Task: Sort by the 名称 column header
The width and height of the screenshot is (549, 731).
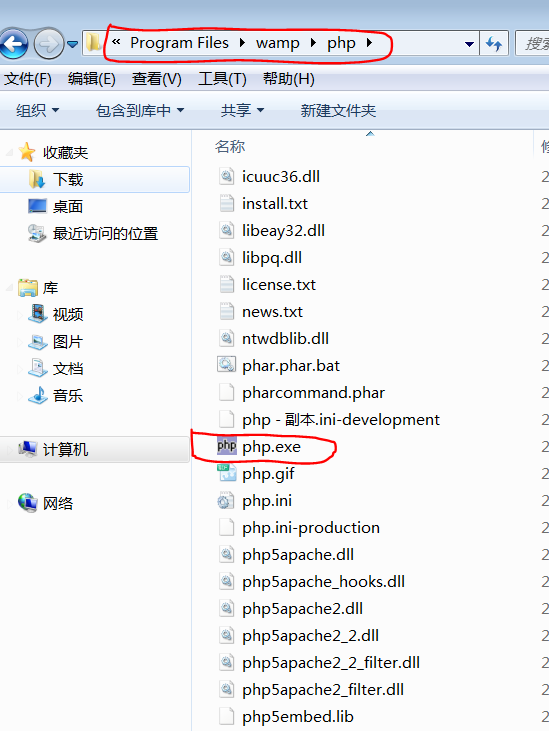Action: (230, 146)
